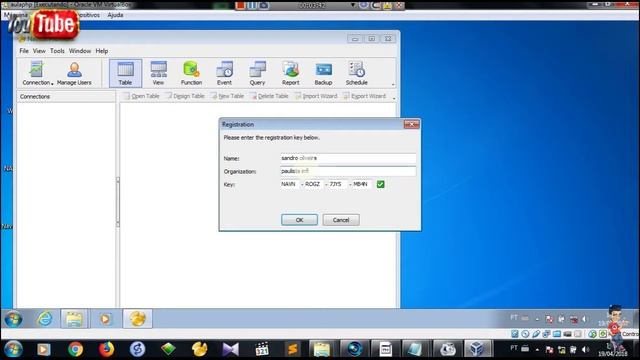Select the View toolbar icon
Viewport: 640px width, 360px height.
click(x=158, y=73)
